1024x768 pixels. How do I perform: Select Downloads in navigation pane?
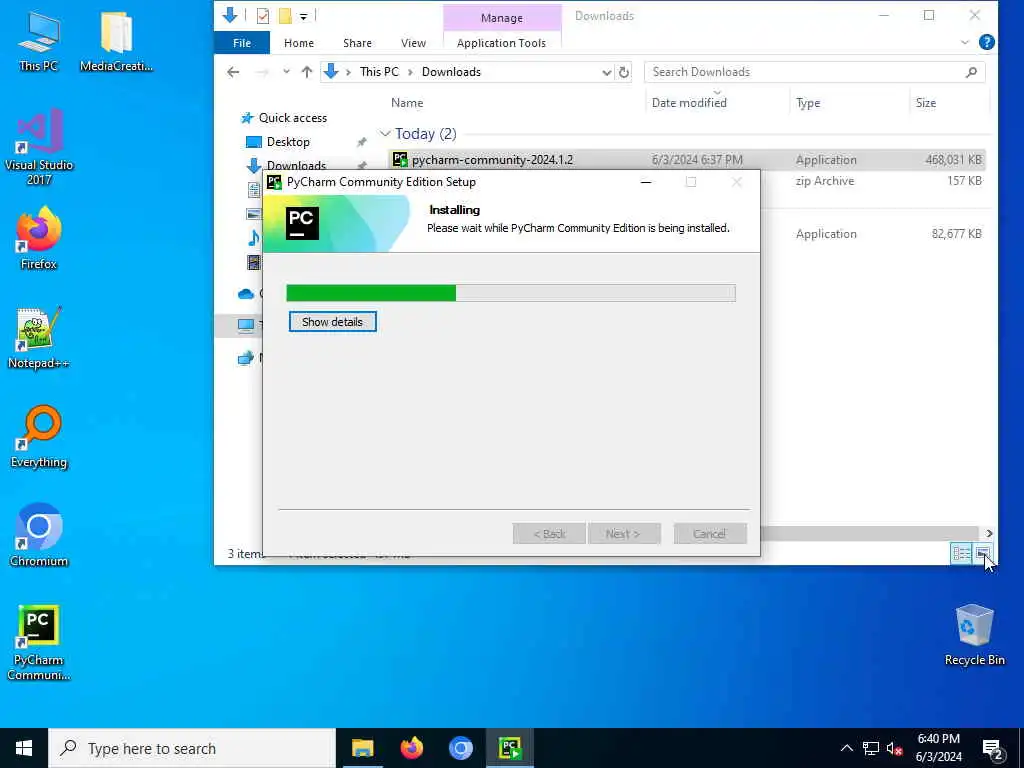[x=296, y=165]
